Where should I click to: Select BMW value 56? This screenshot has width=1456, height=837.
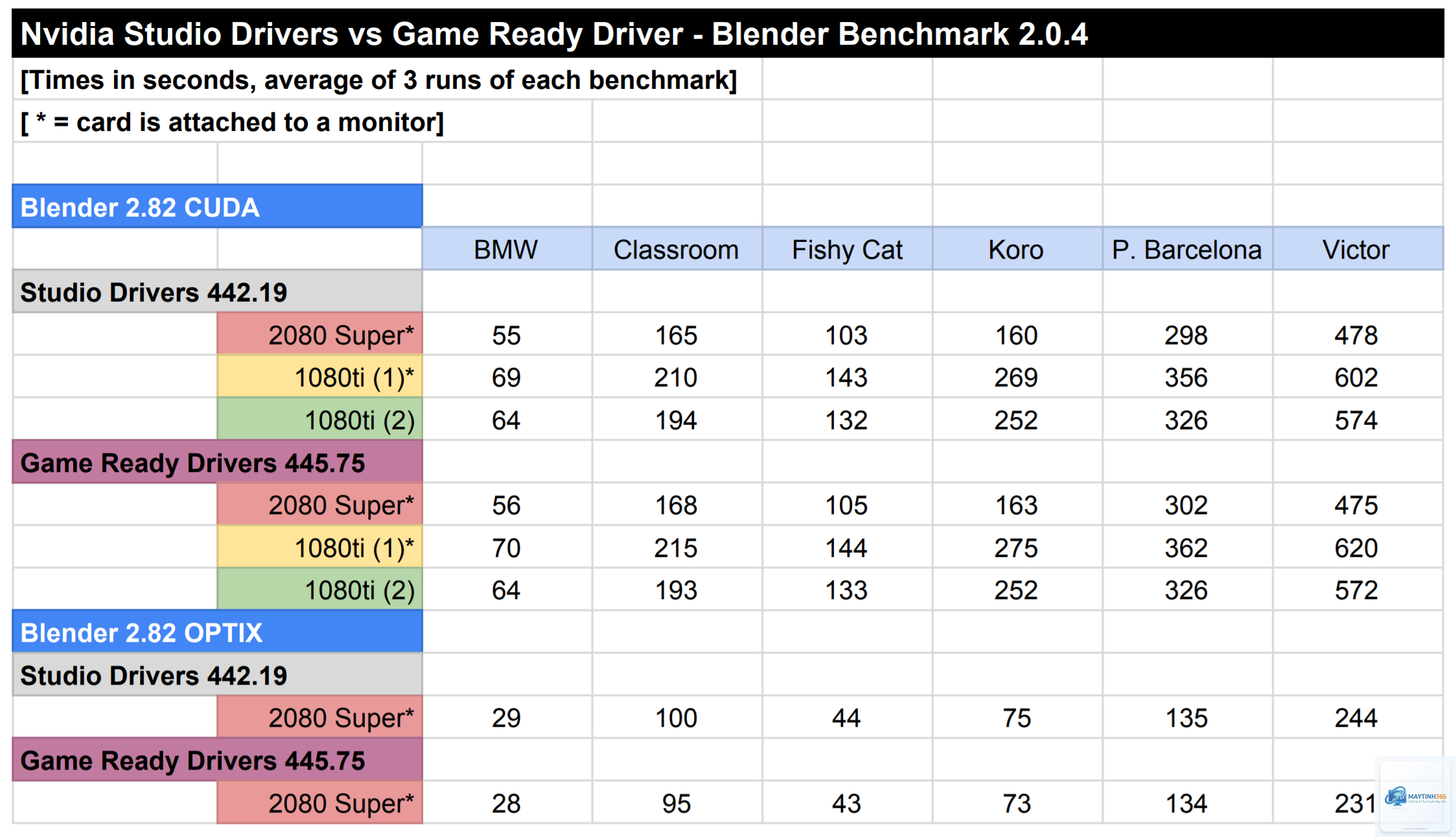pos(506,505)
